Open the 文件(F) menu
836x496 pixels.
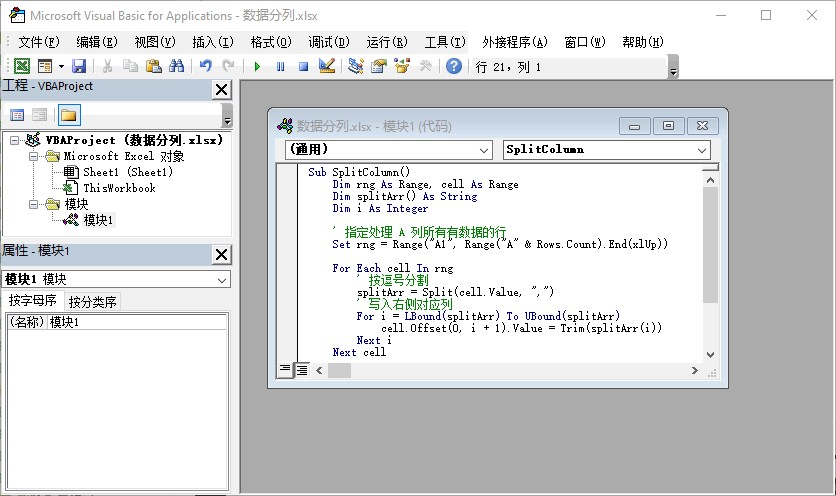click(x=38, y=42)
